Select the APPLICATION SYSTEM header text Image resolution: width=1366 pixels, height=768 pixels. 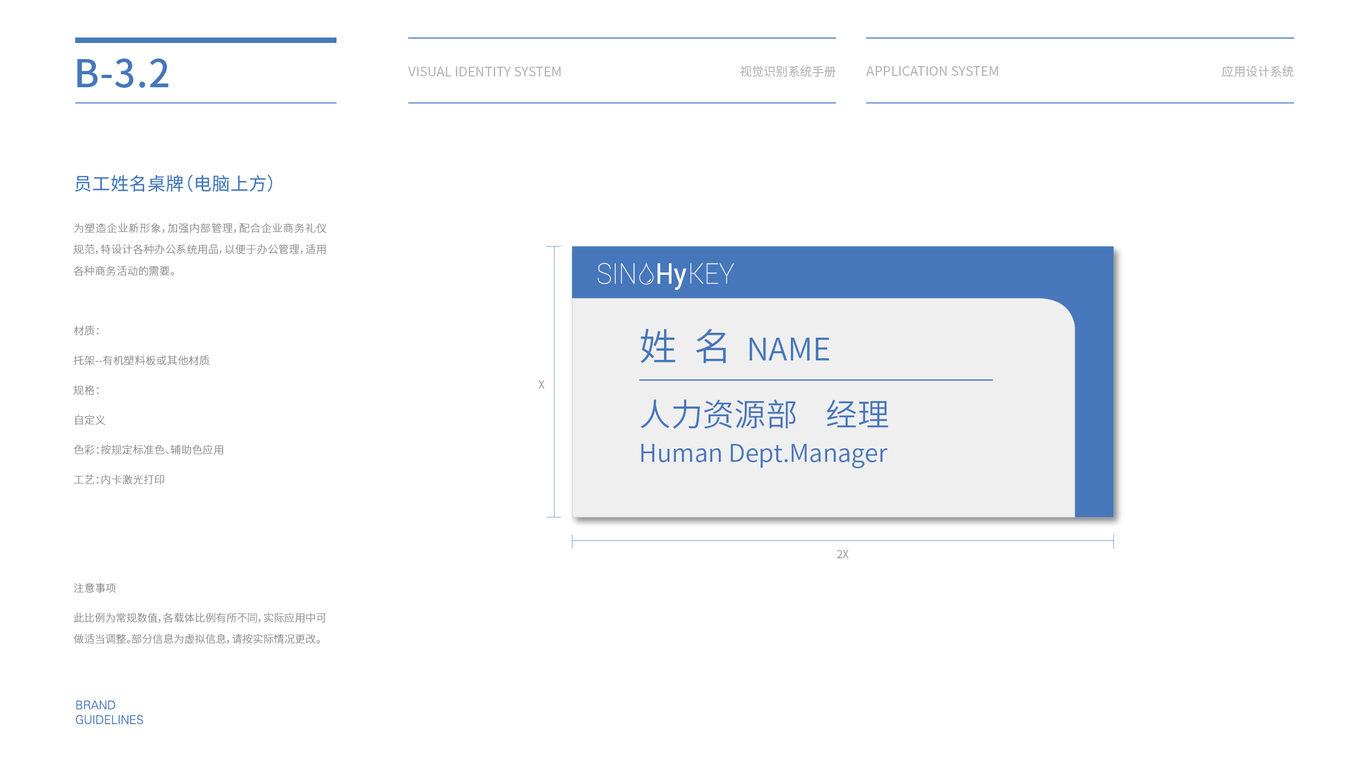coord(932,71)
